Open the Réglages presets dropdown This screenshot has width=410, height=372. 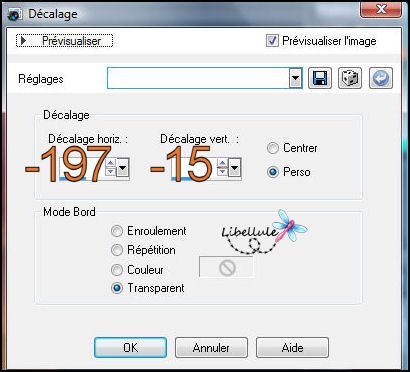tap(295, 79)
